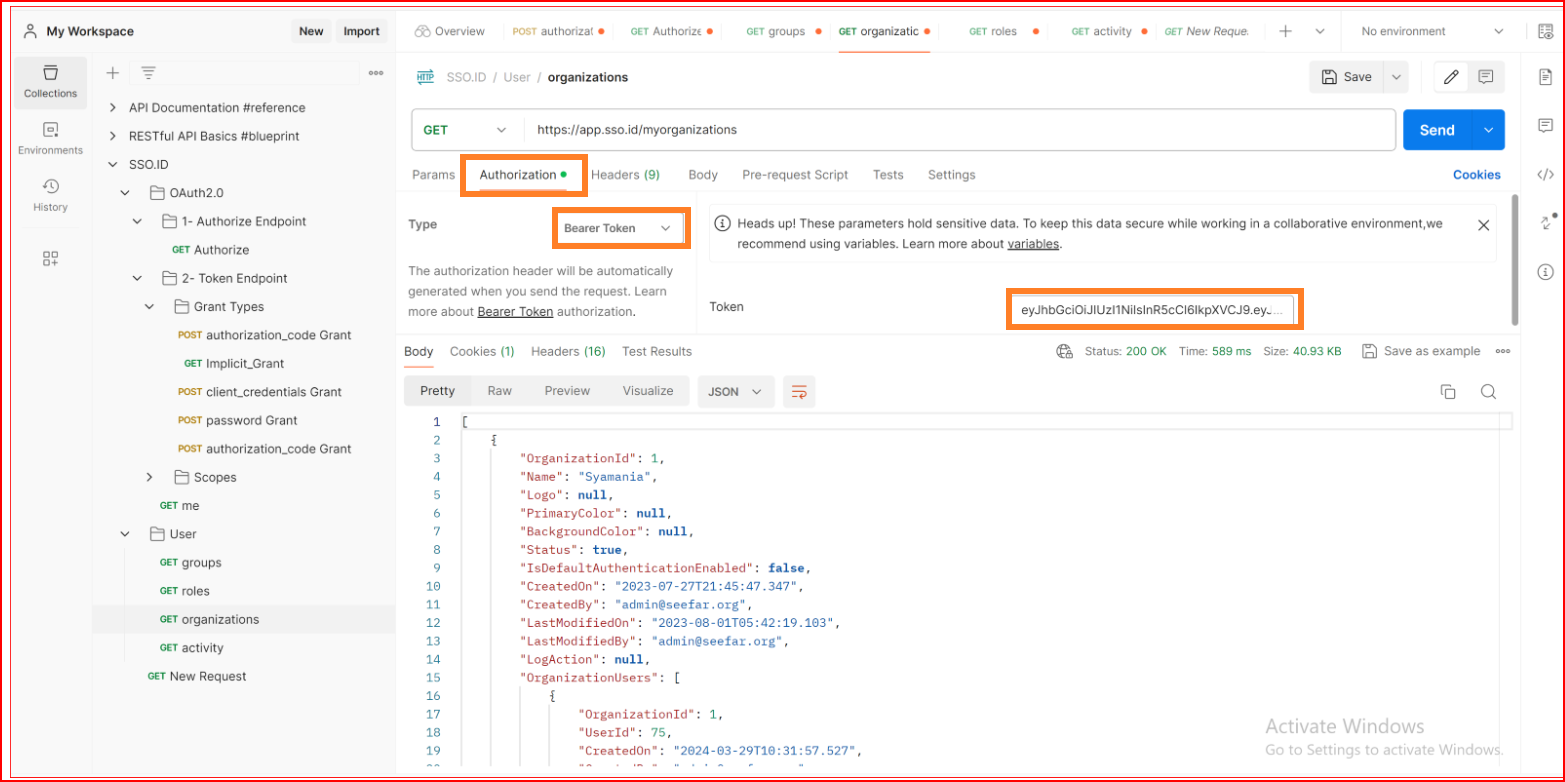The width and height of the screenshot is (1565, 782).
Task: Click Save as example
Action: point(1421,351)
